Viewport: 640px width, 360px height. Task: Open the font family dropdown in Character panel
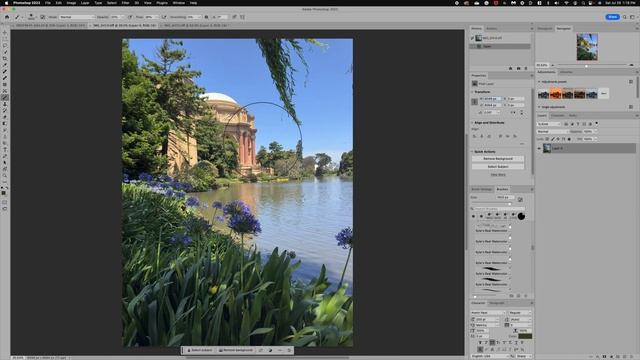click(x=488, y=313)
